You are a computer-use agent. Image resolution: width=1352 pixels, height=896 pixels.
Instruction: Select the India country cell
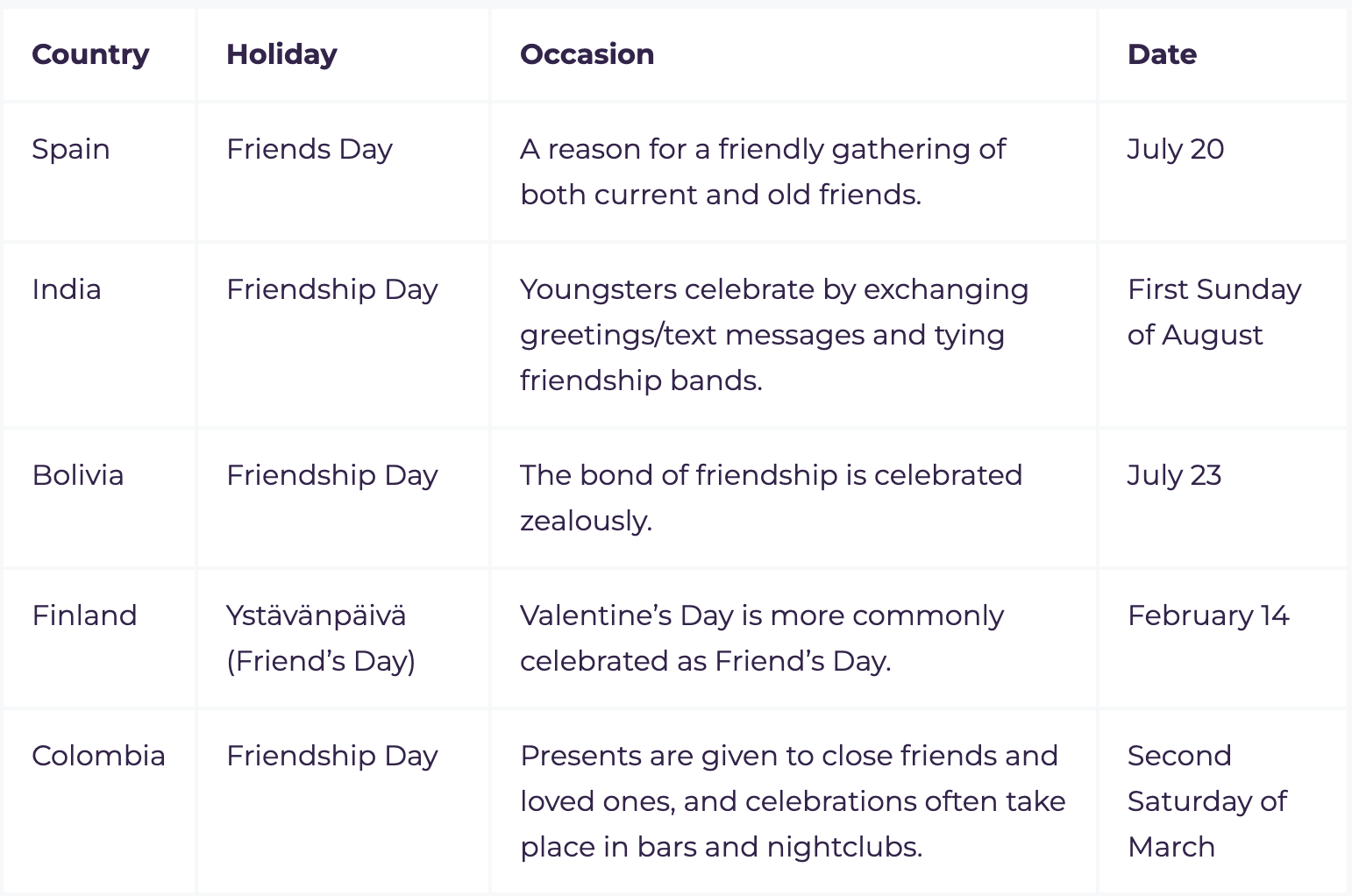coord(67,289)
